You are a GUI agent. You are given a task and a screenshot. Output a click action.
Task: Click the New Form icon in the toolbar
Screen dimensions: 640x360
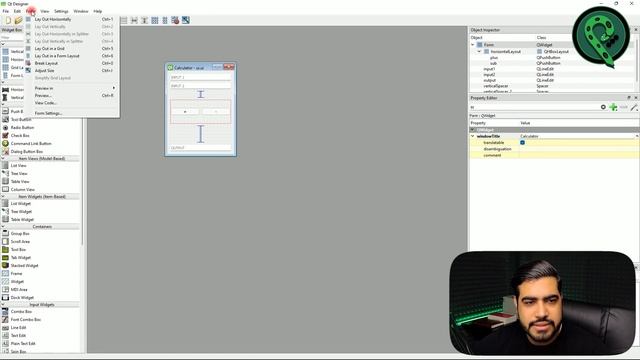8,20
